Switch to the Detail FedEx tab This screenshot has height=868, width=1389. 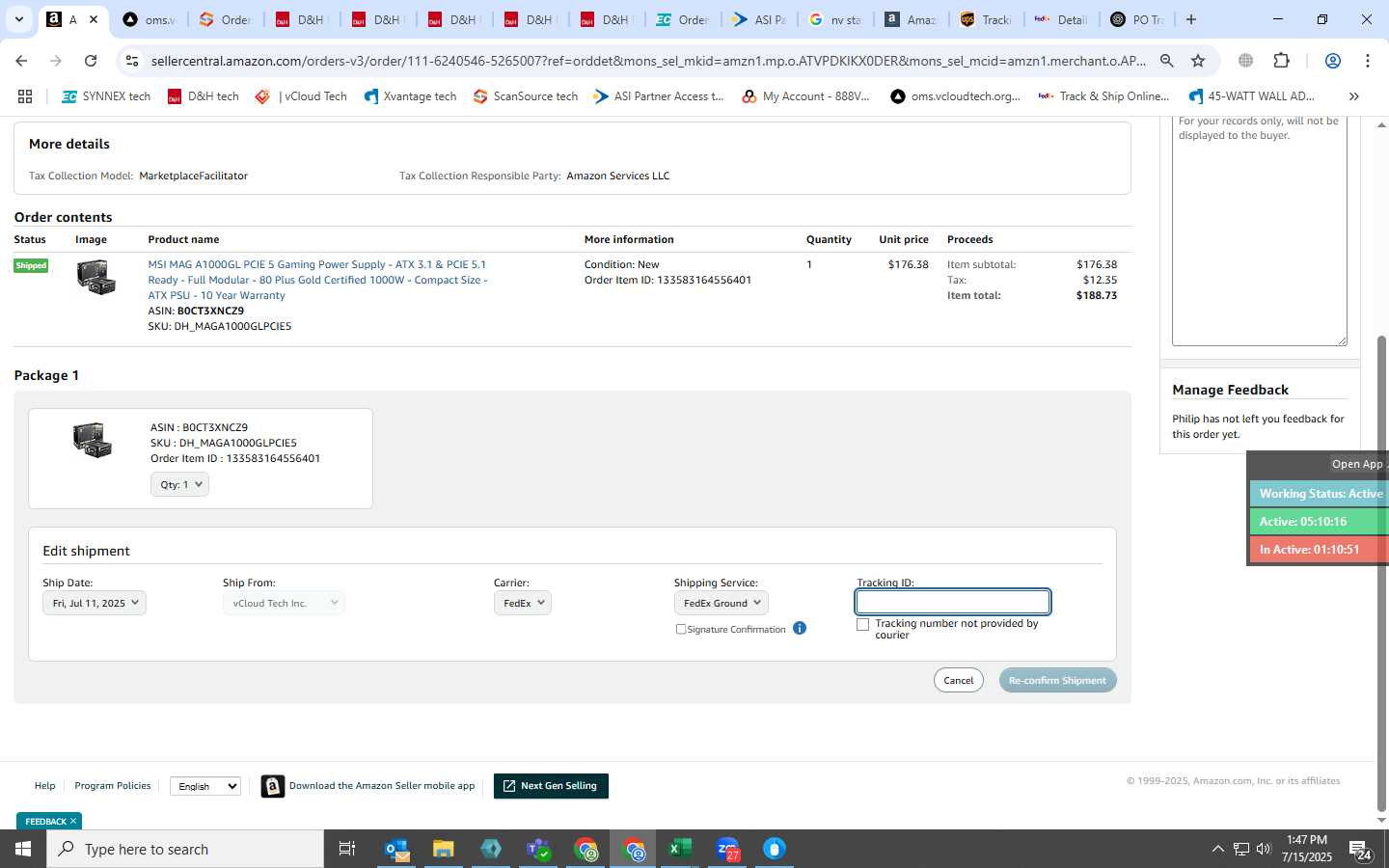click(1061, 19)
